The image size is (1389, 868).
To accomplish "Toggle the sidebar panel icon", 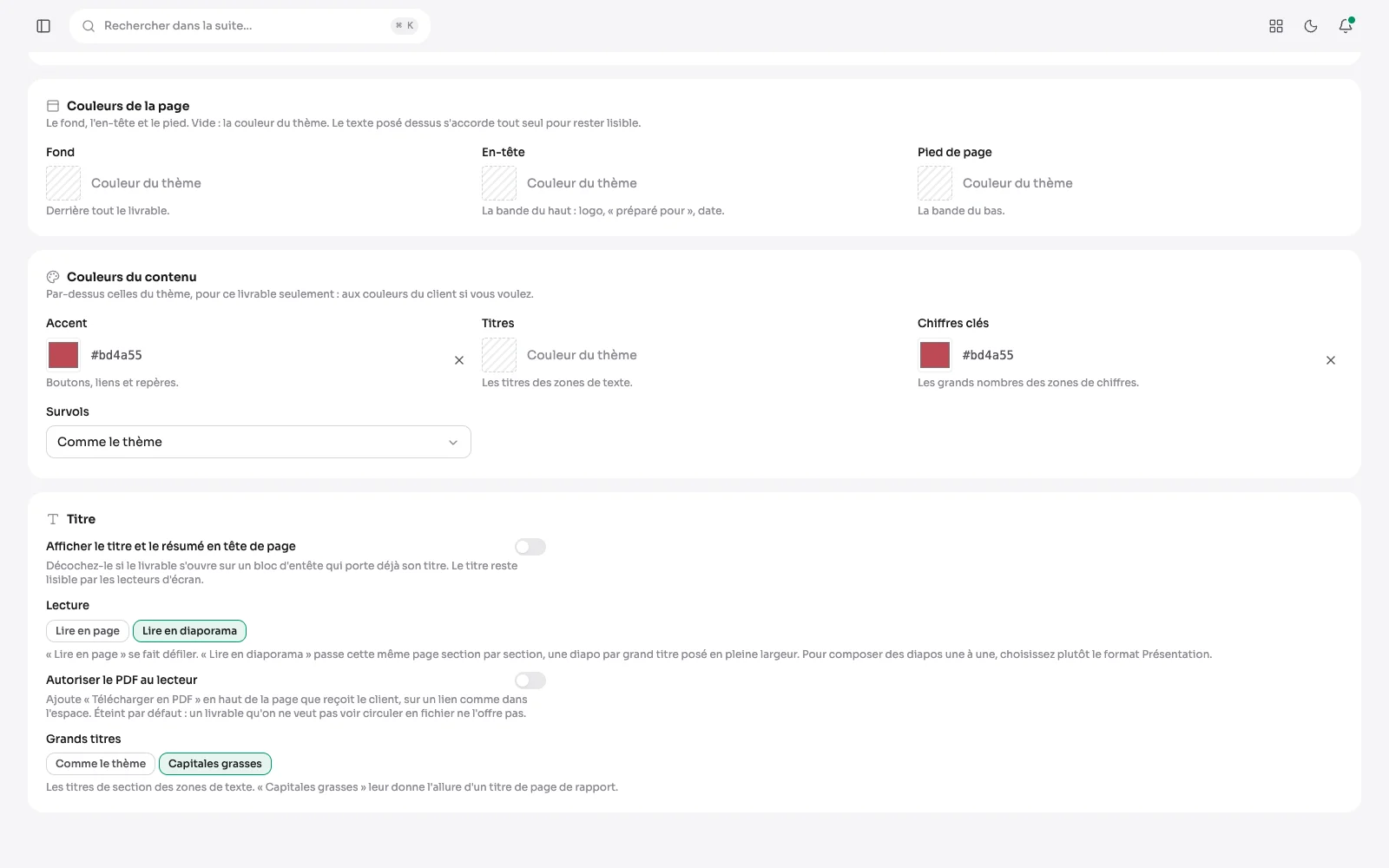I will tap(43, 26).
